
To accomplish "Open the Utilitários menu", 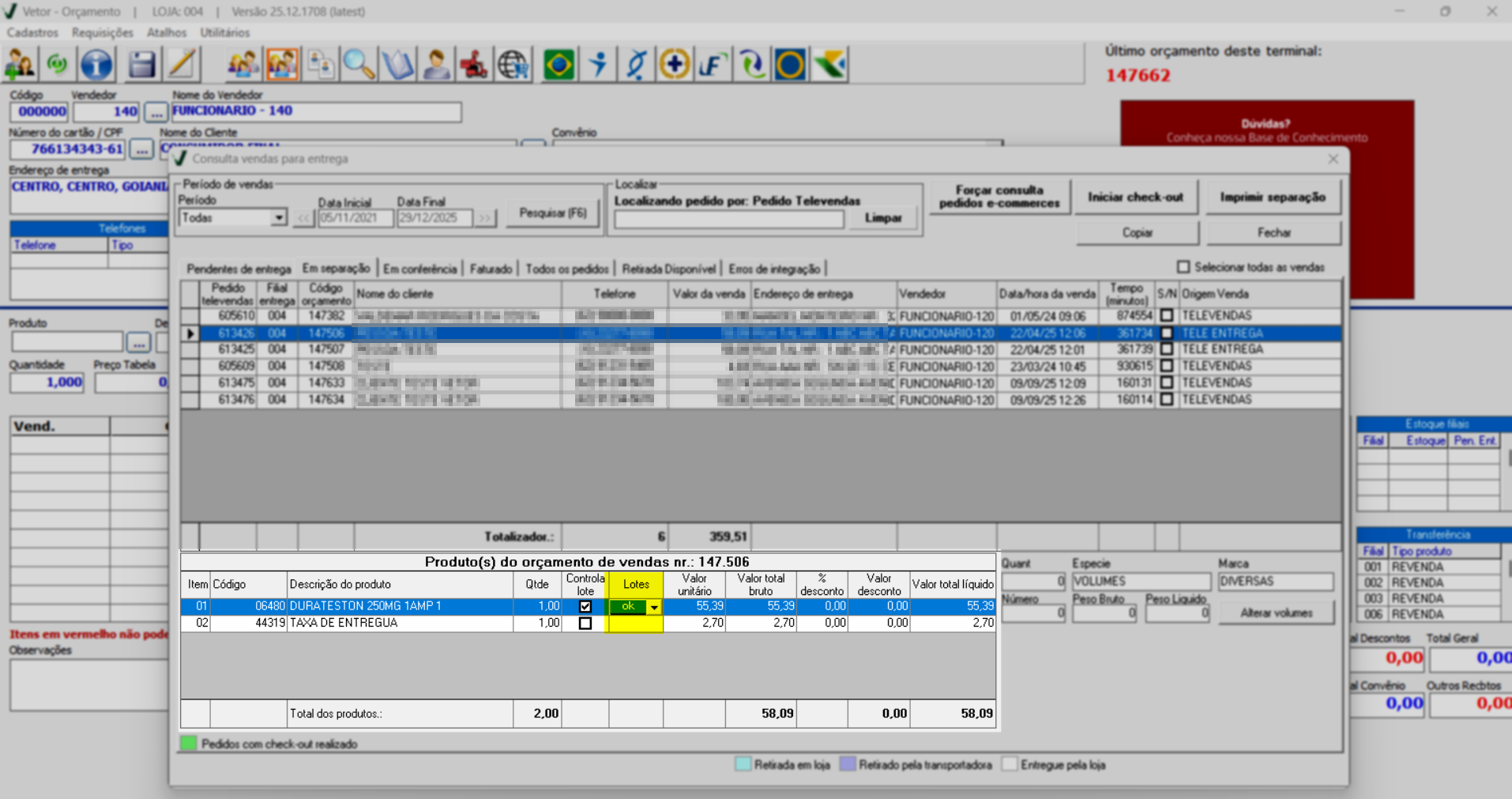I will click(224, 32).
